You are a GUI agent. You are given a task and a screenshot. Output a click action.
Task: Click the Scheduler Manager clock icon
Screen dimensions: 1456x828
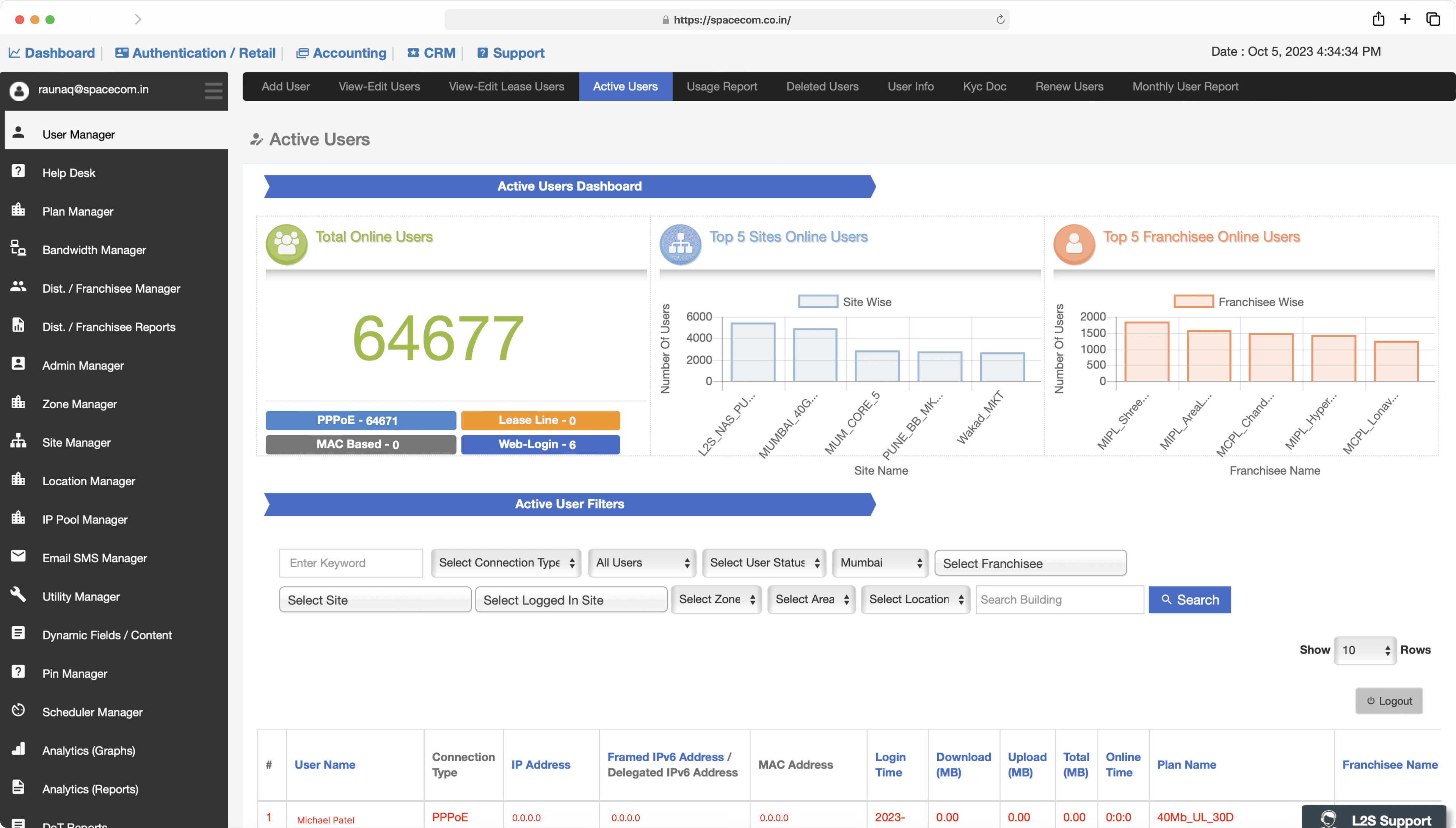[x=18, y=710]
